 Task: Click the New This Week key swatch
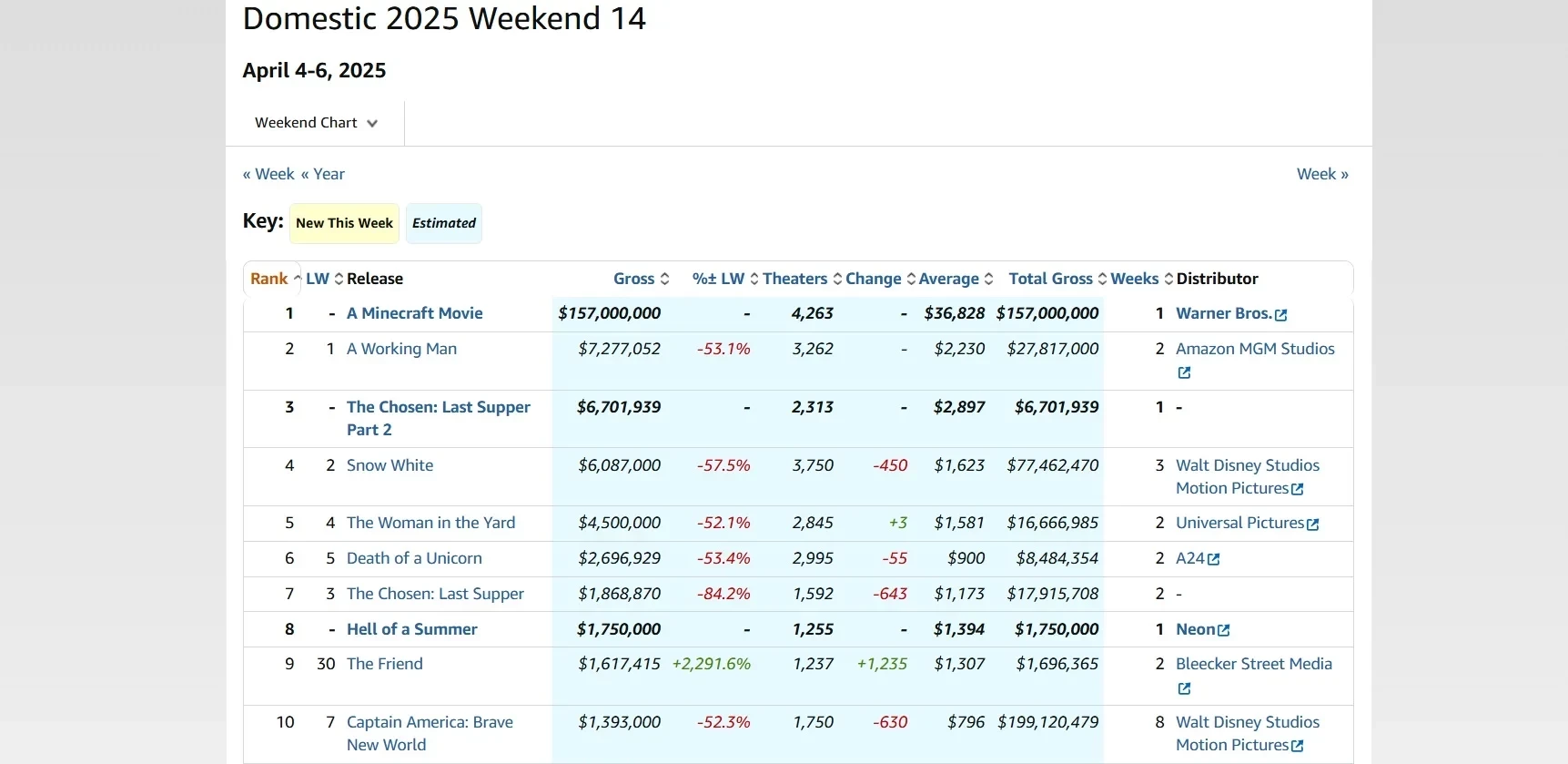tap(344, 223)
